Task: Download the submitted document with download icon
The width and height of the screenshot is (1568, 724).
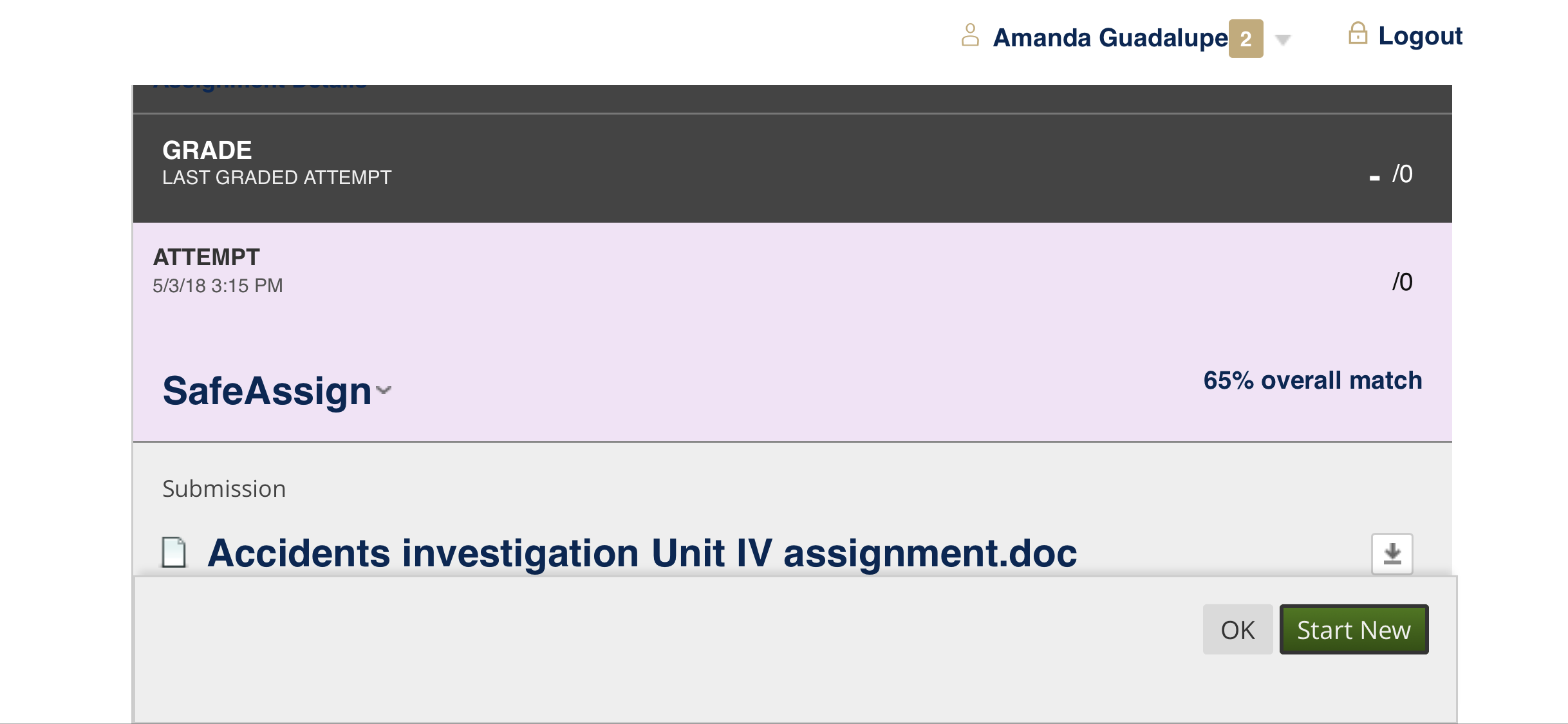Action: pyautogui.click(x=1392, y=553)
